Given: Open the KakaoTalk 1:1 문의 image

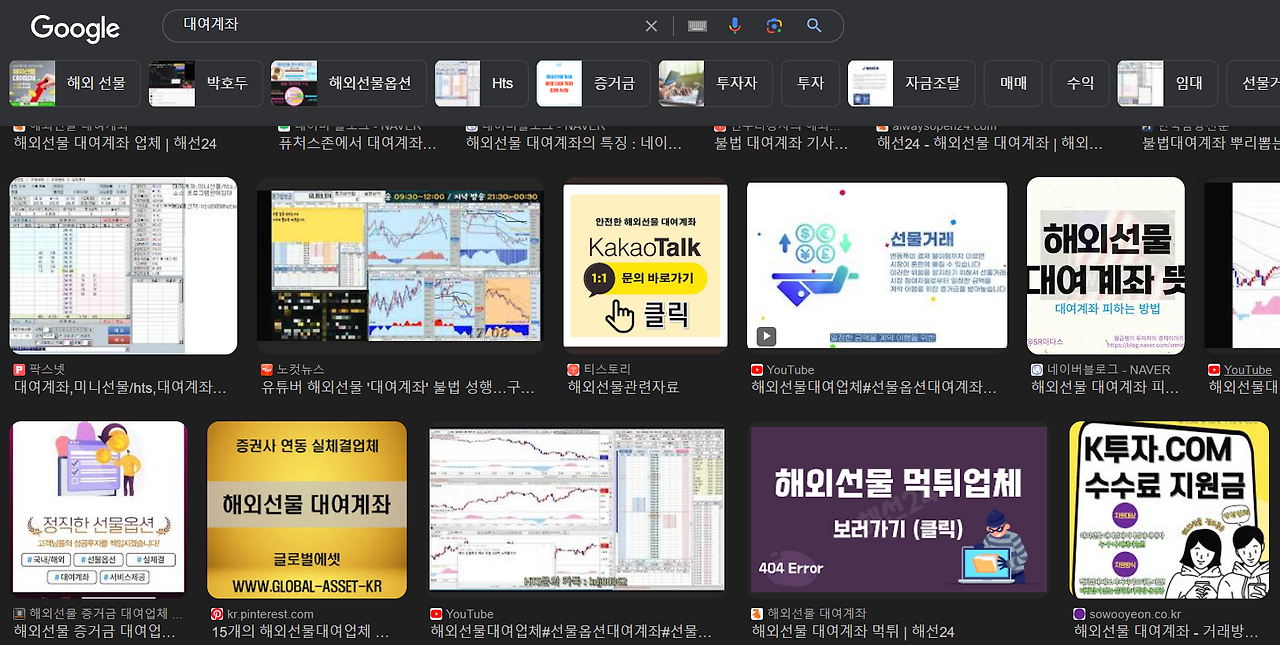Looking at the screenshot, I should (x=646, y=266).
